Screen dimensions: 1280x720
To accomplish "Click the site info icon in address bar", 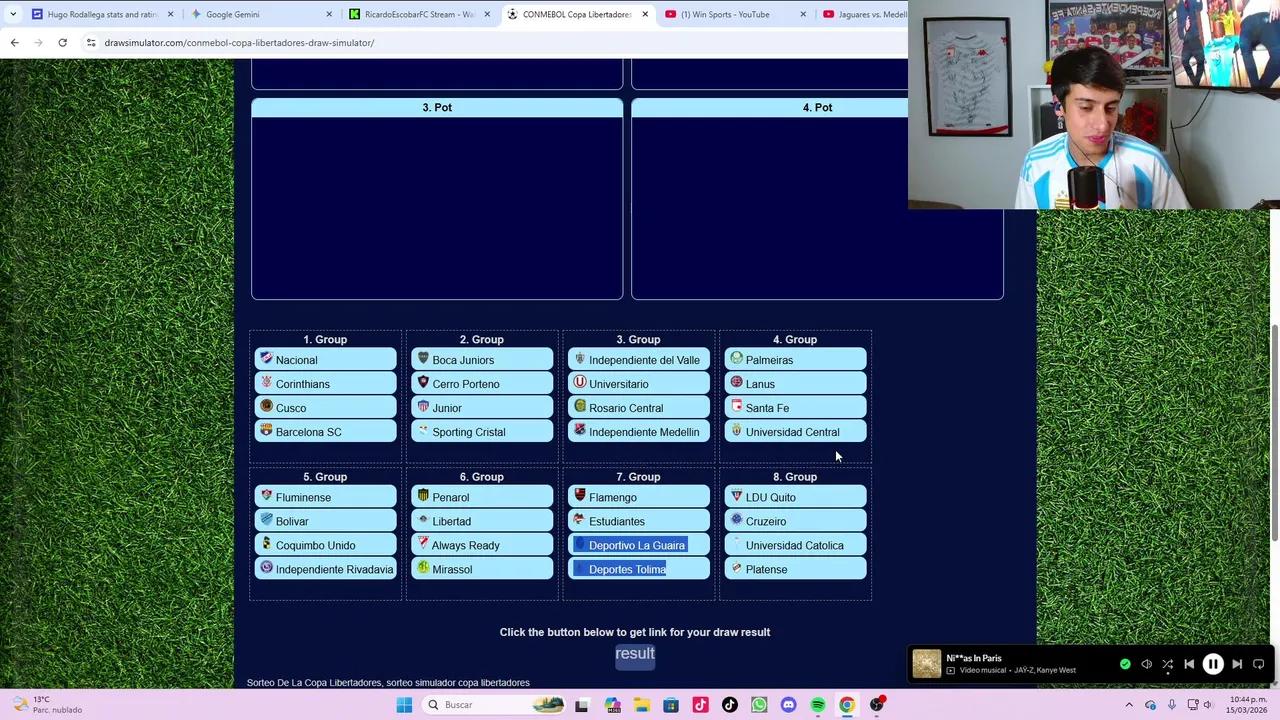I will click(91, 43).
